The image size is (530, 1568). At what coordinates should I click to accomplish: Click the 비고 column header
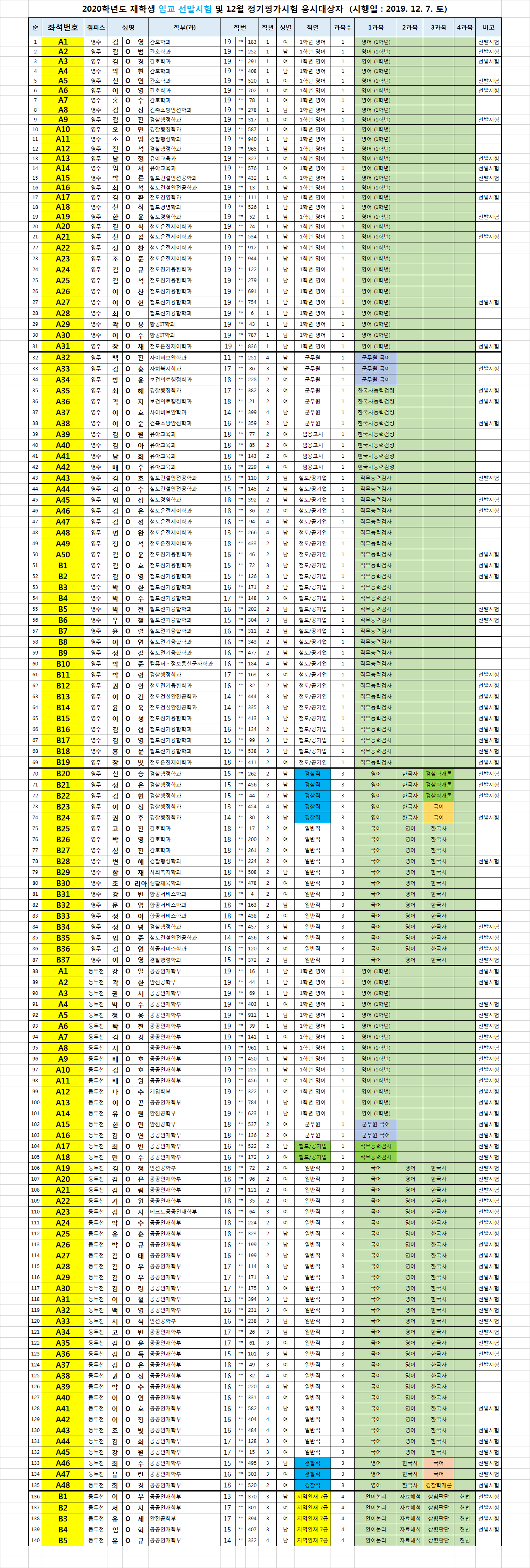tap(488, 28)
